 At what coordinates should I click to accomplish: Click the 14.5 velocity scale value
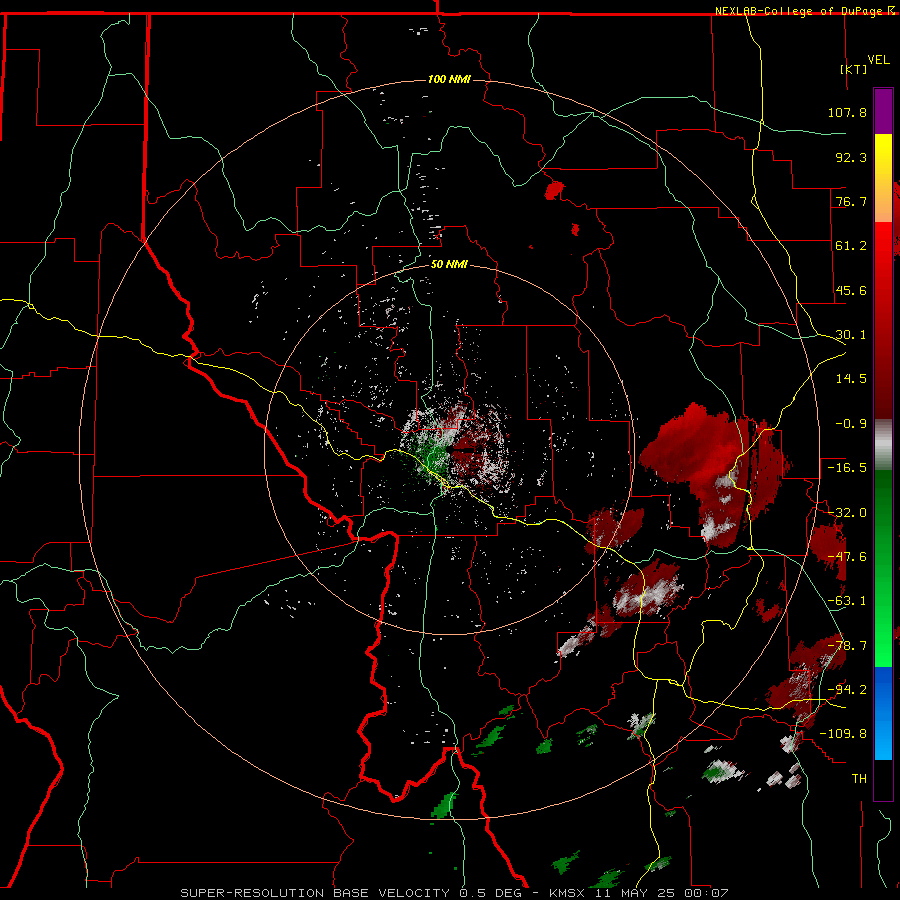851,379
